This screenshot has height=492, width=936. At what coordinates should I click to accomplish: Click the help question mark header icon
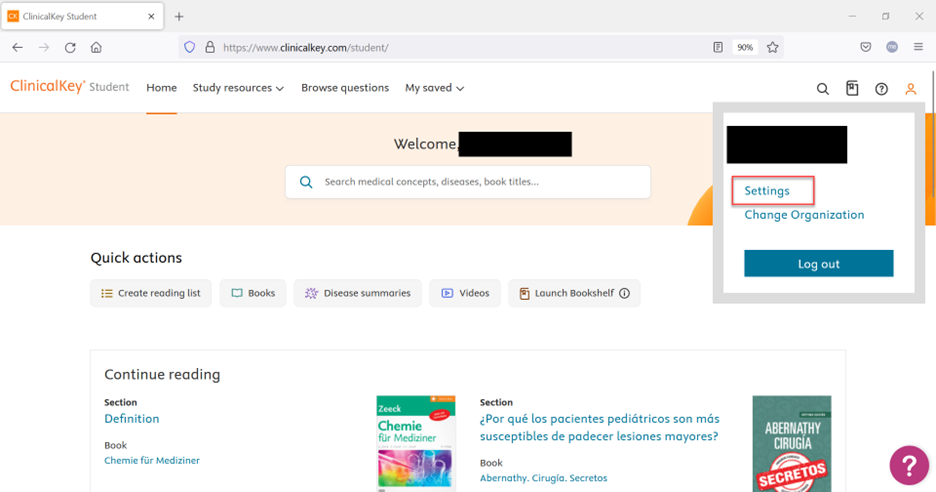881,89
